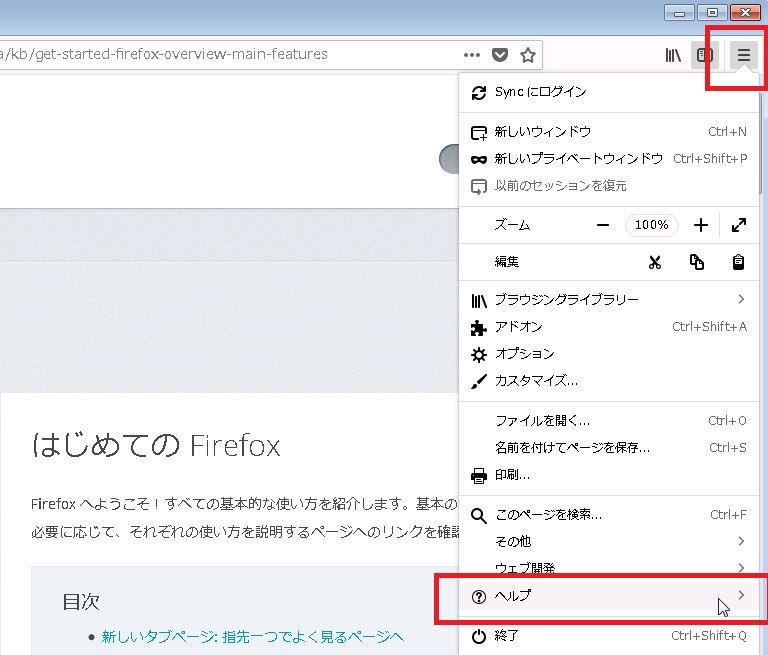Click the cut scissors icon
Viewport: 768px width, 655px height.
point(655,262)
